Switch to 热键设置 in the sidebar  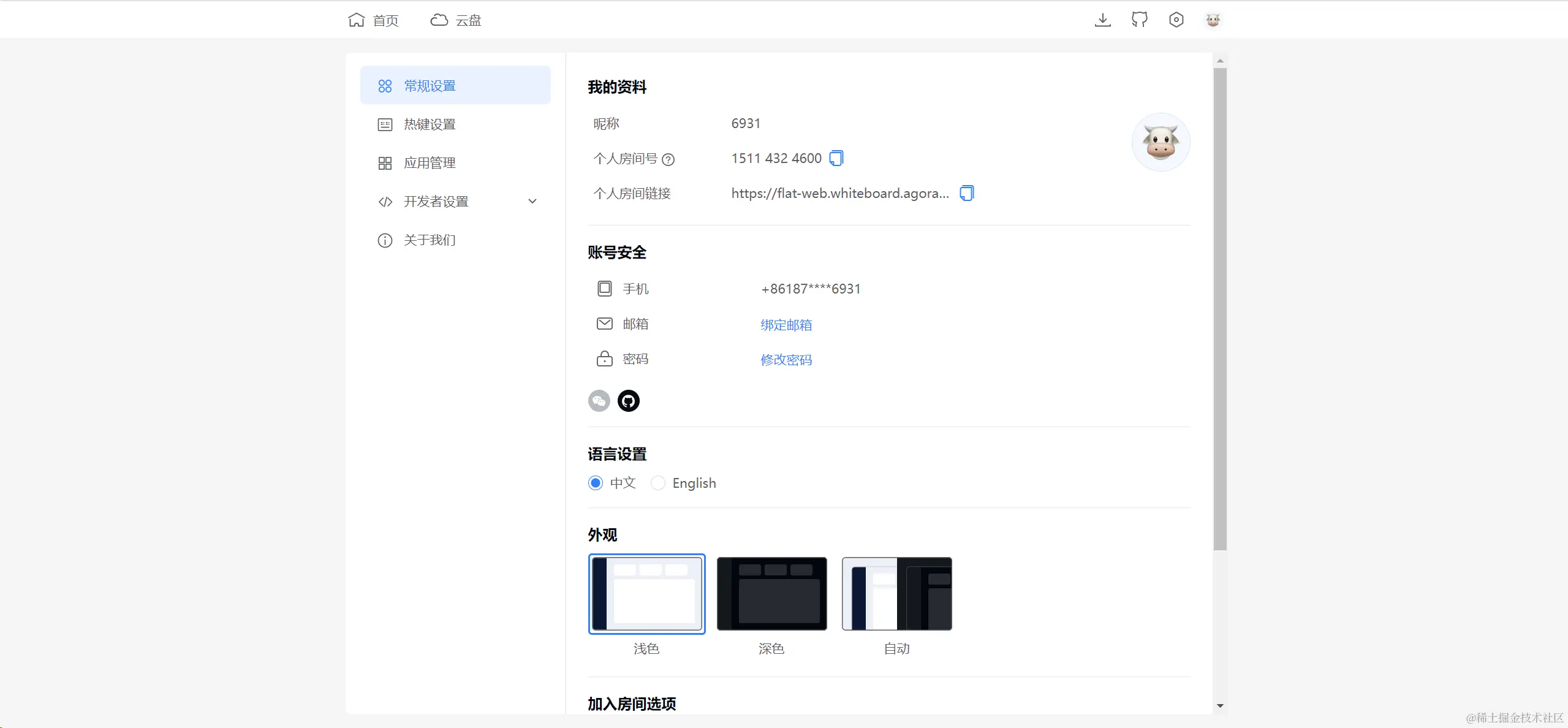click(x=429, y=124)
